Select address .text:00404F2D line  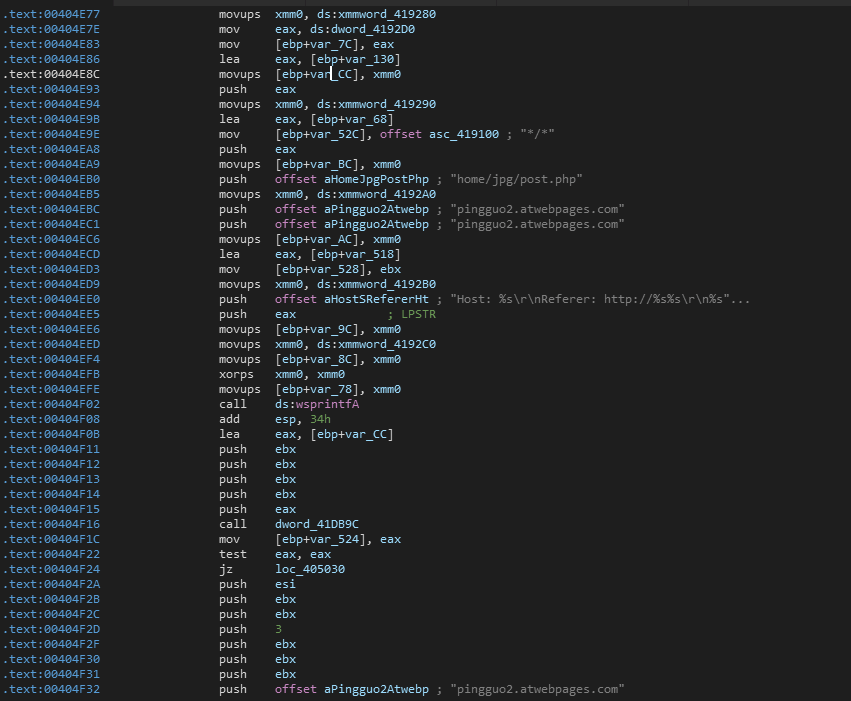tap(52, 629)
